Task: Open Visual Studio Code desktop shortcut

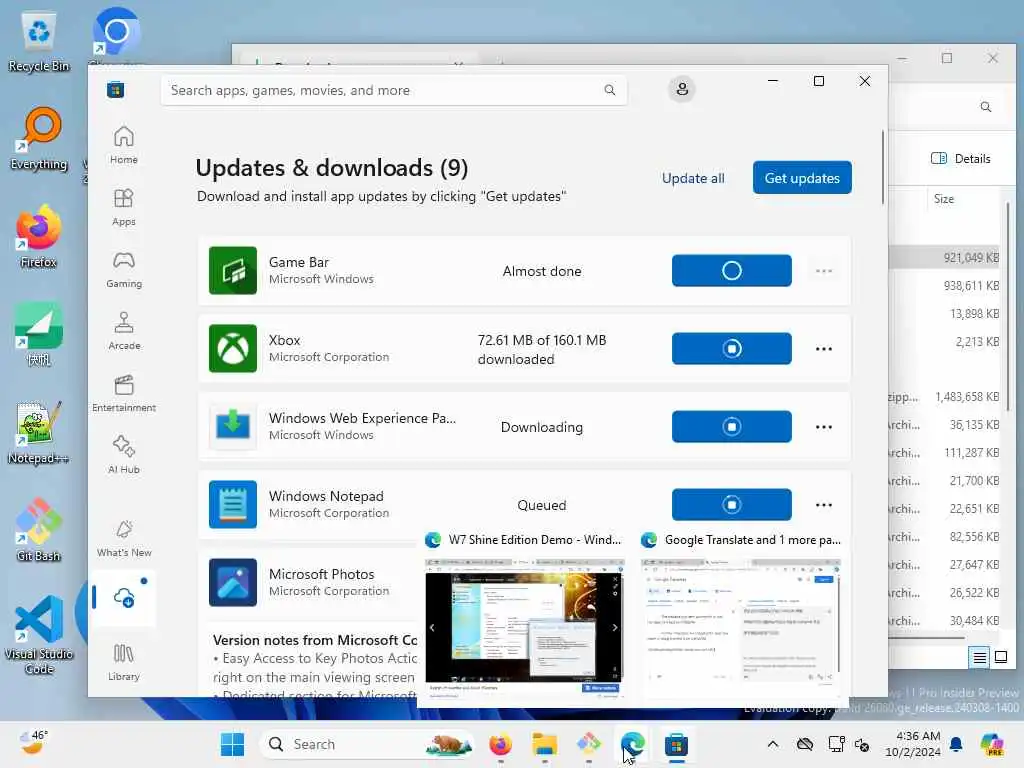Action: pyautogui.click(x=39, y=635)
